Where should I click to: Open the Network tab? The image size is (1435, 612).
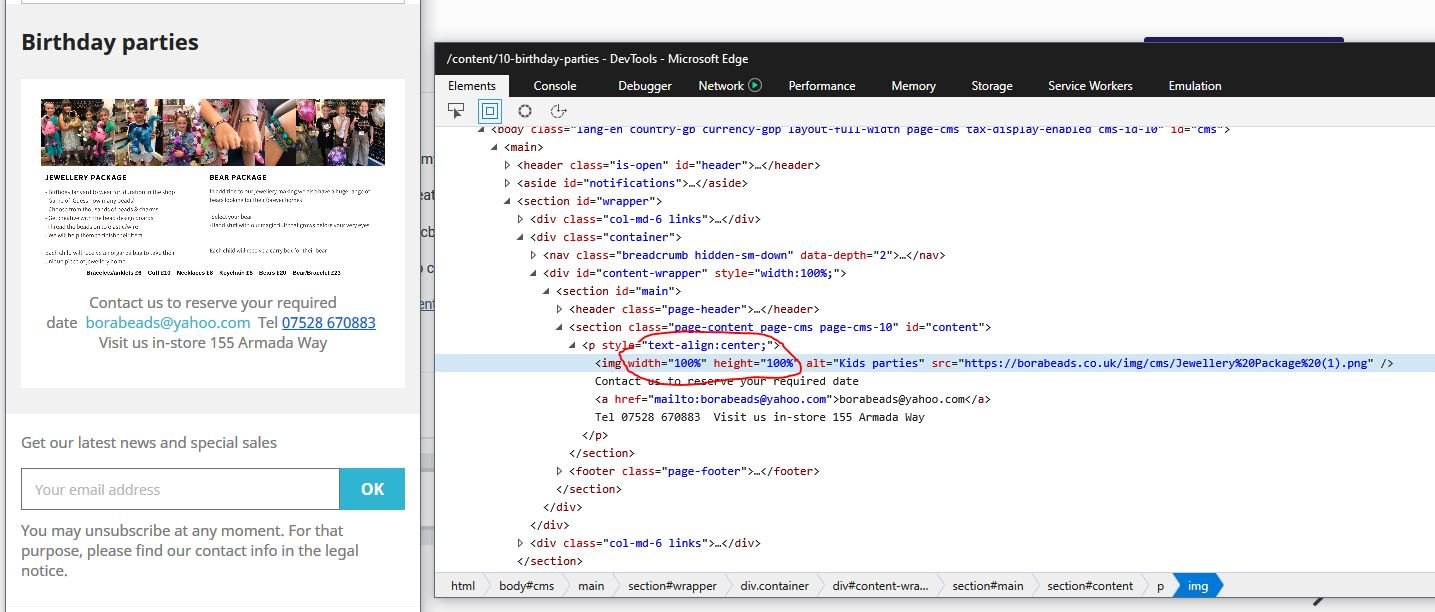pyautogui.click(x=721, y=86)
